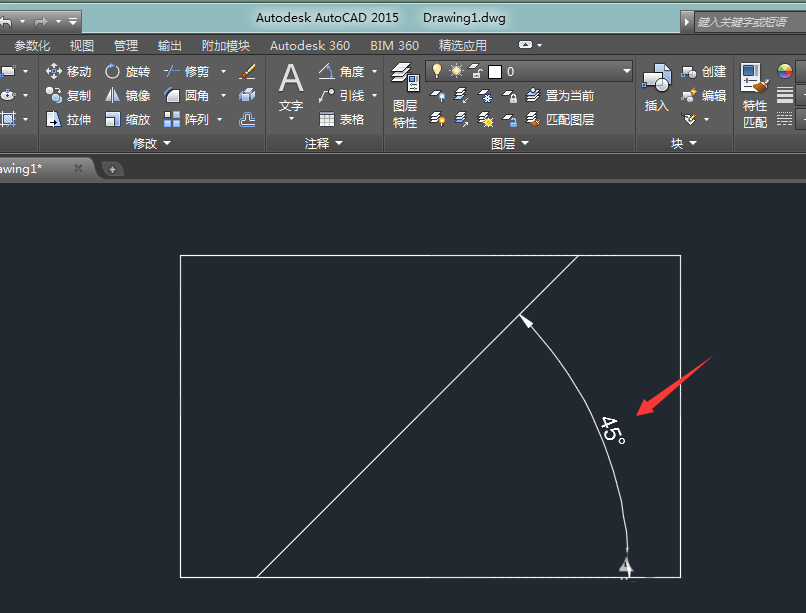Open the Fillet (圆角) tool
Screen dimensions: 806x613
click(193, 95)
